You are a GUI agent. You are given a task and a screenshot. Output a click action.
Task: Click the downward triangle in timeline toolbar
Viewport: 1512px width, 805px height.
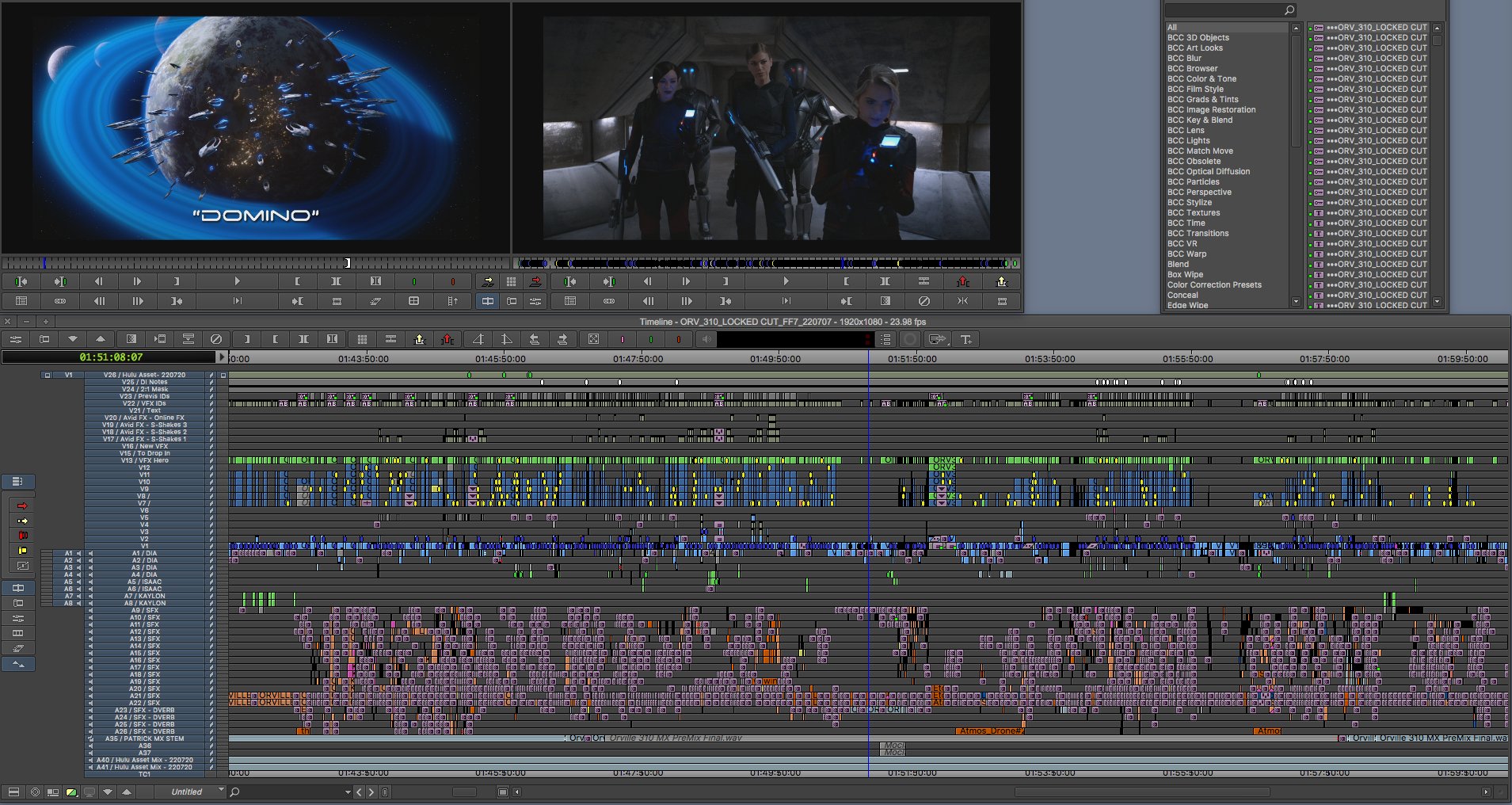tap(72, 339)
